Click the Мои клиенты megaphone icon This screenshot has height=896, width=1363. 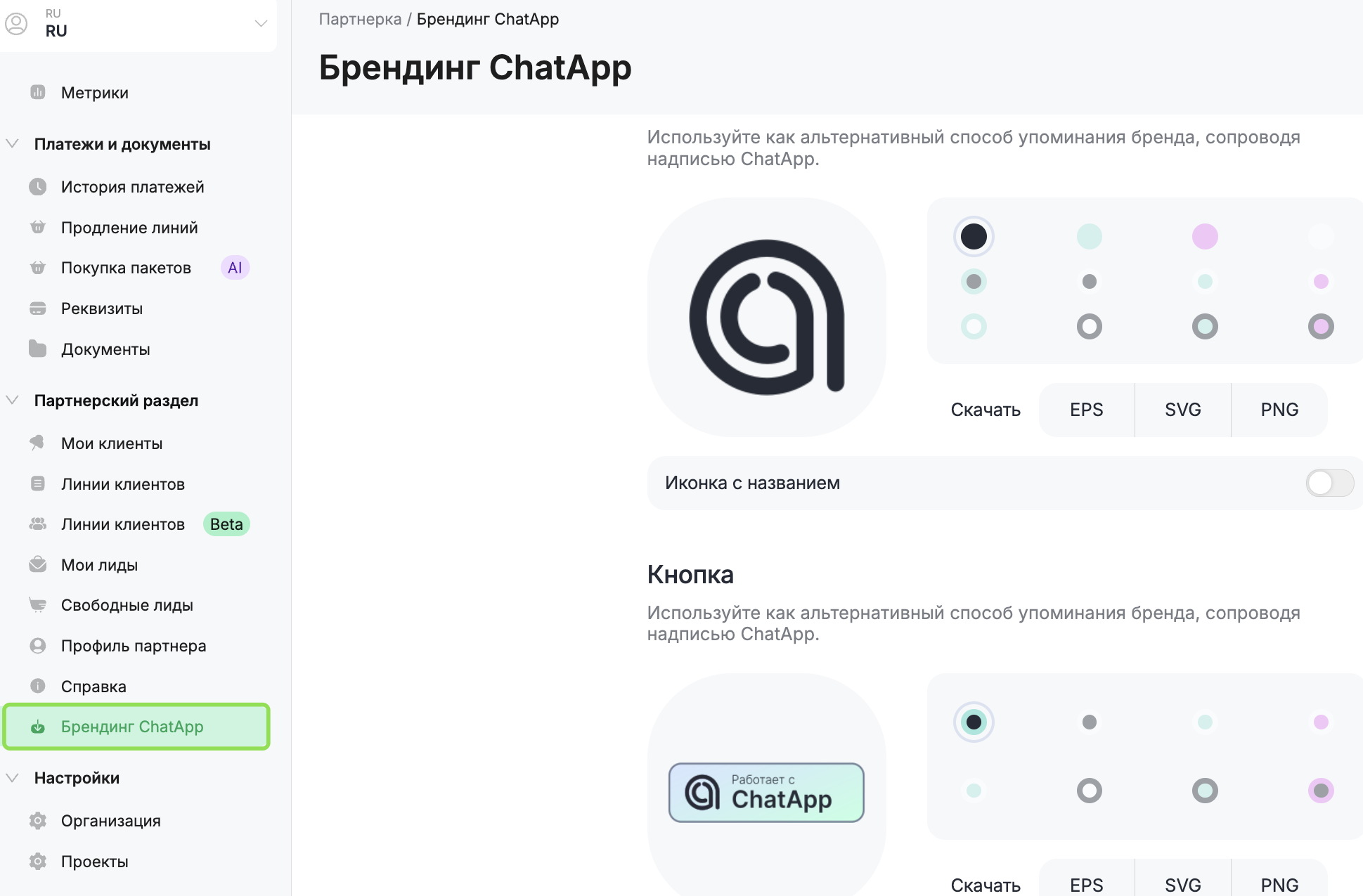[38, 443]
